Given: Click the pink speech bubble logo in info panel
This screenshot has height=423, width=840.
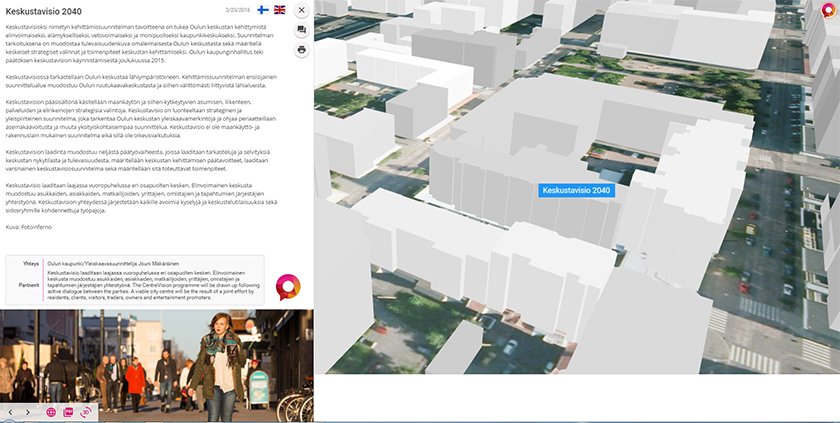Looking at the screenshot, I should click(x=288, y=286).
